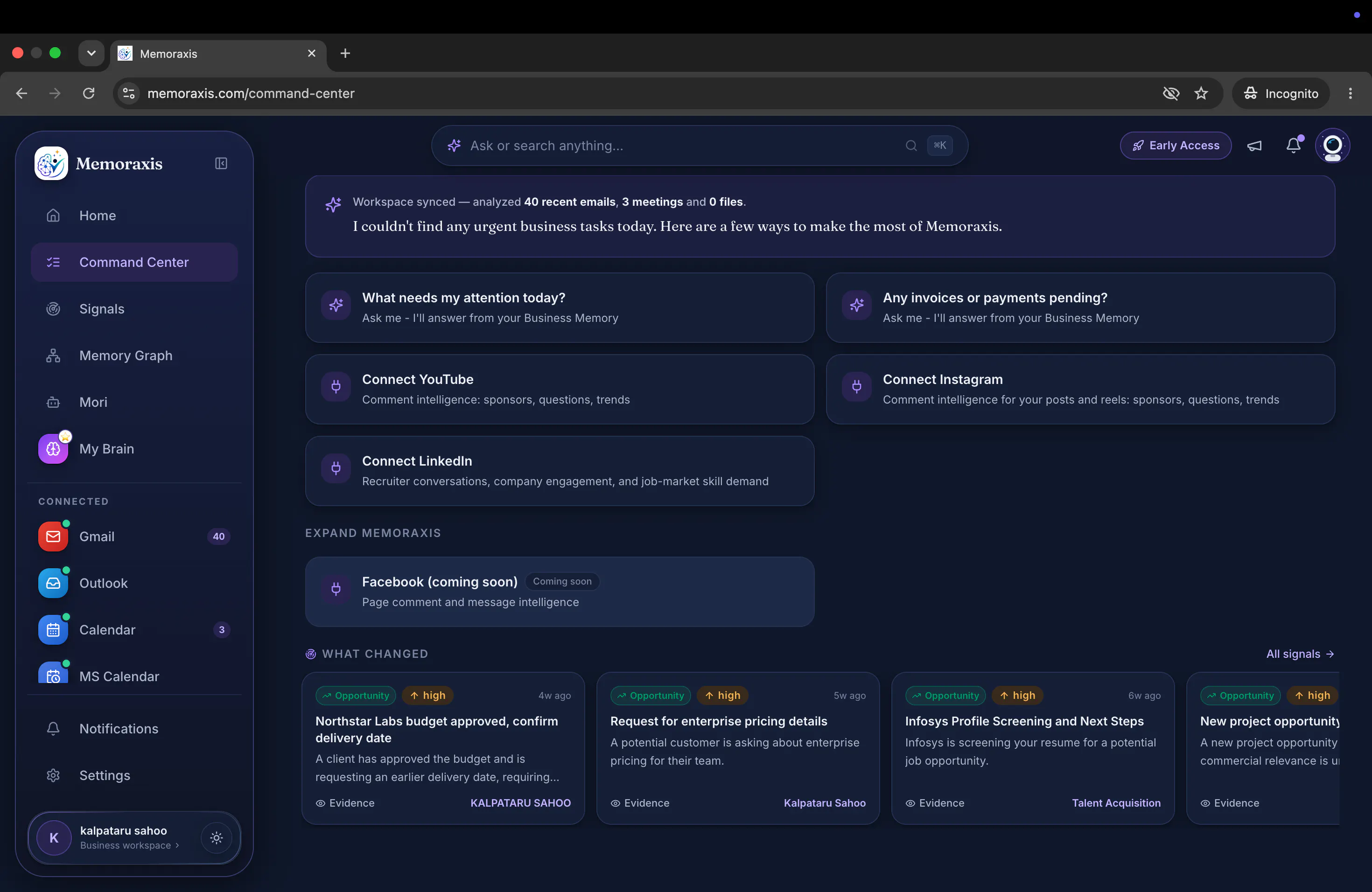
Task: Click the Early Access button
Action: [x=1176, y=146]
